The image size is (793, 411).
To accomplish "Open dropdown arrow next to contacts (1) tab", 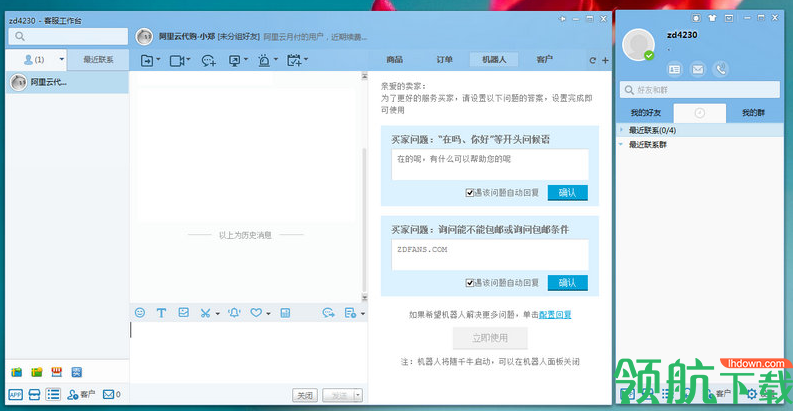I will [x=62, y=60].
